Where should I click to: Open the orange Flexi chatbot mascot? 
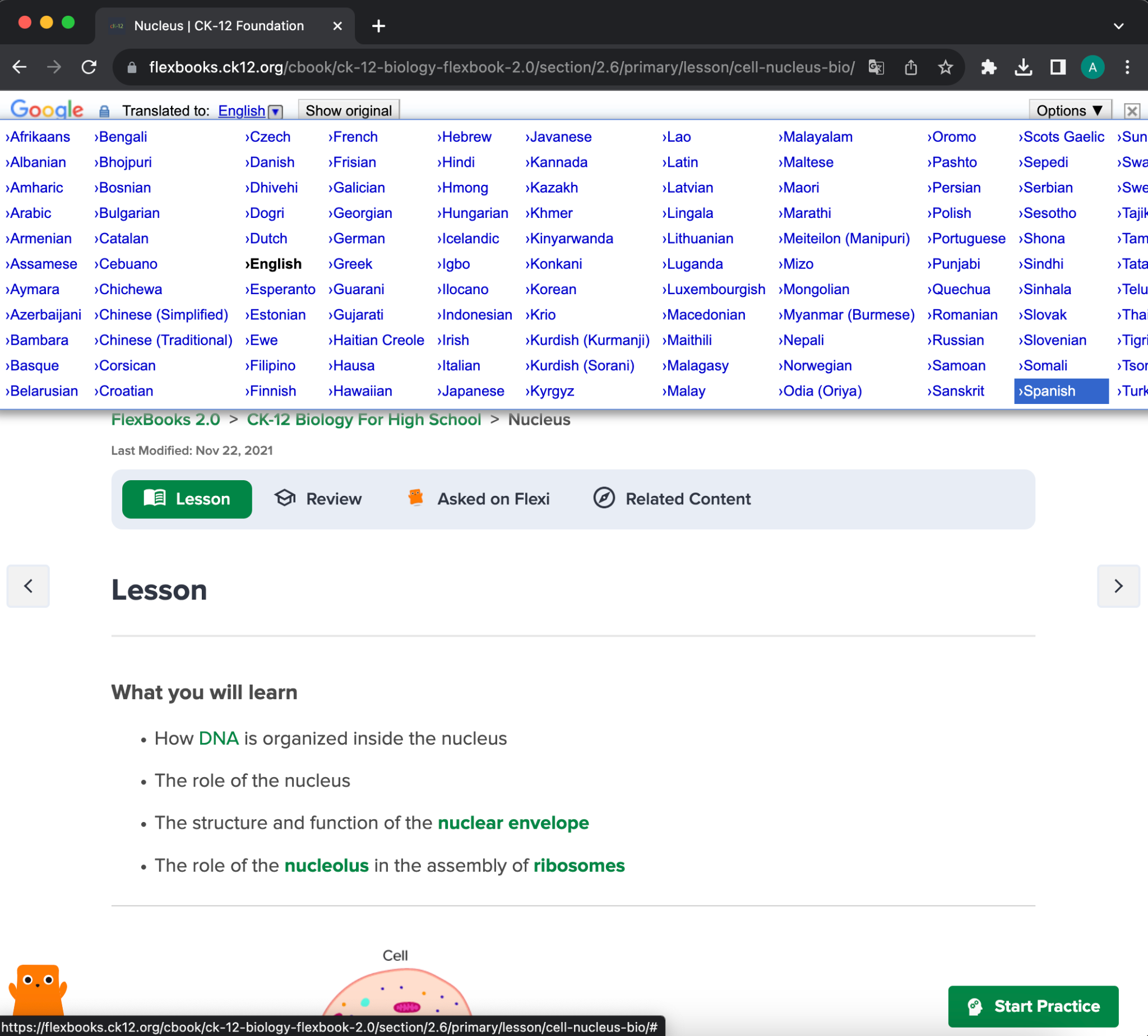[38, 991]
